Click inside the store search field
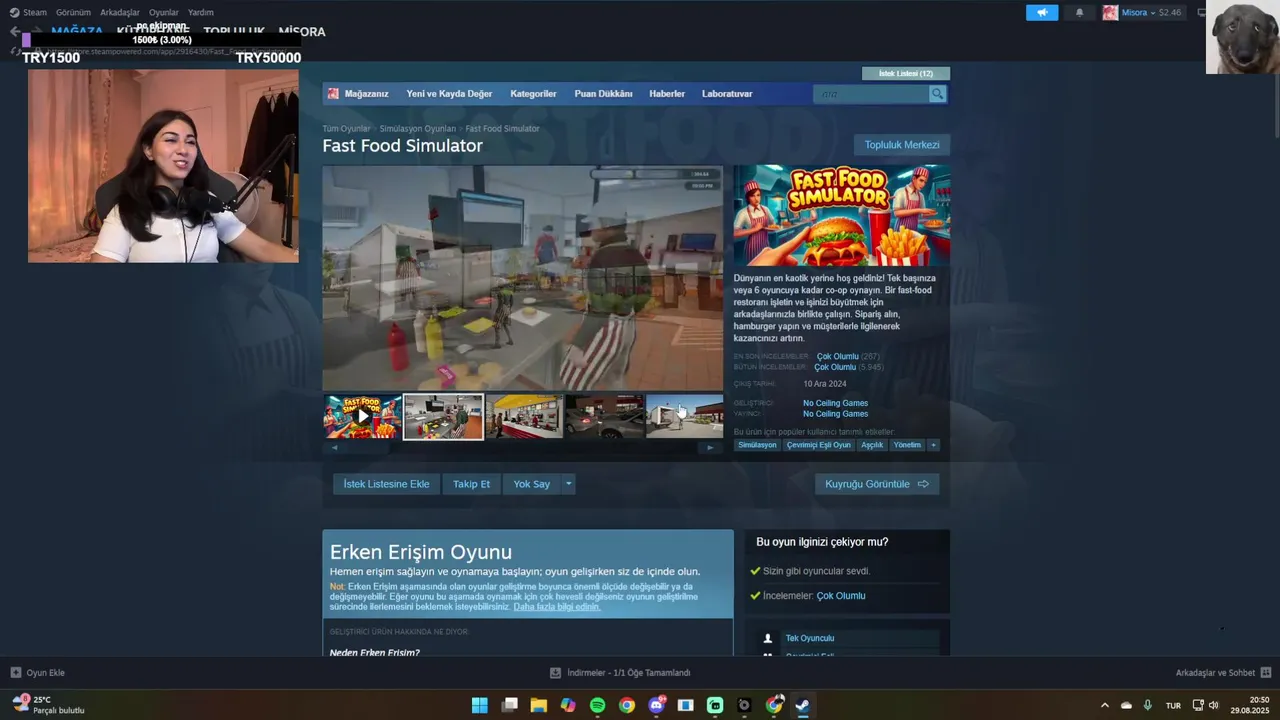Screen dimensions: 1280x720 871,94
